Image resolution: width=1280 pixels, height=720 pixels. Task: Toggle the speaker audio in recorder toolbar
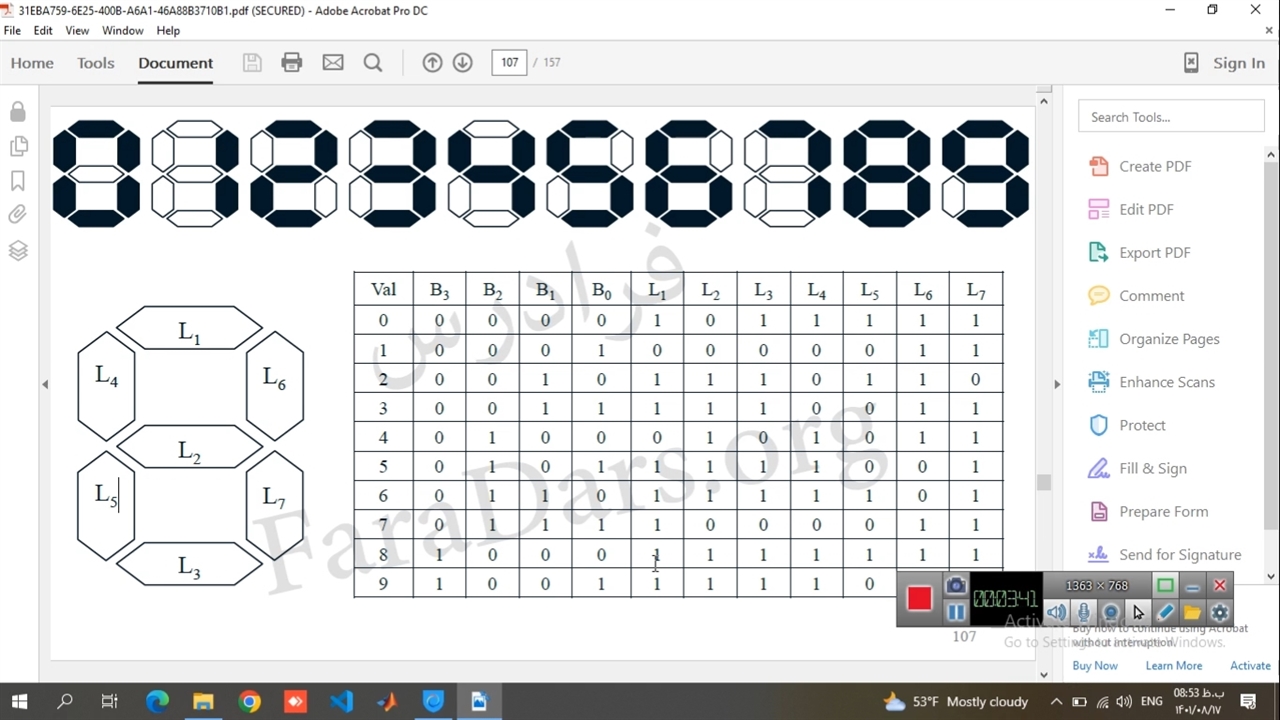tap(1056, 612)
